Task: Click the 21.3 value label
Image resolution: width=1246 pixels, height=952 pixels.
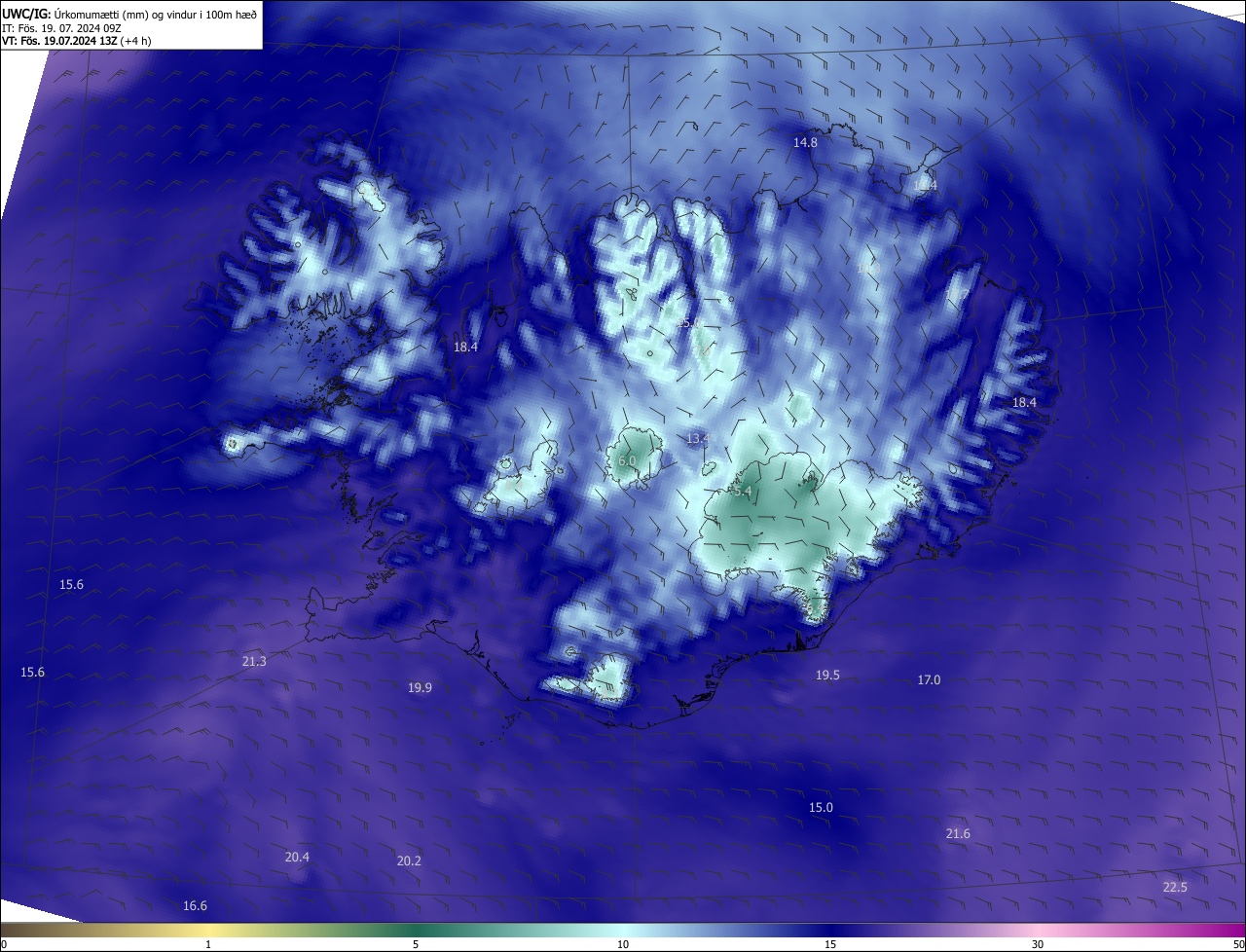Action: point(254,661)
